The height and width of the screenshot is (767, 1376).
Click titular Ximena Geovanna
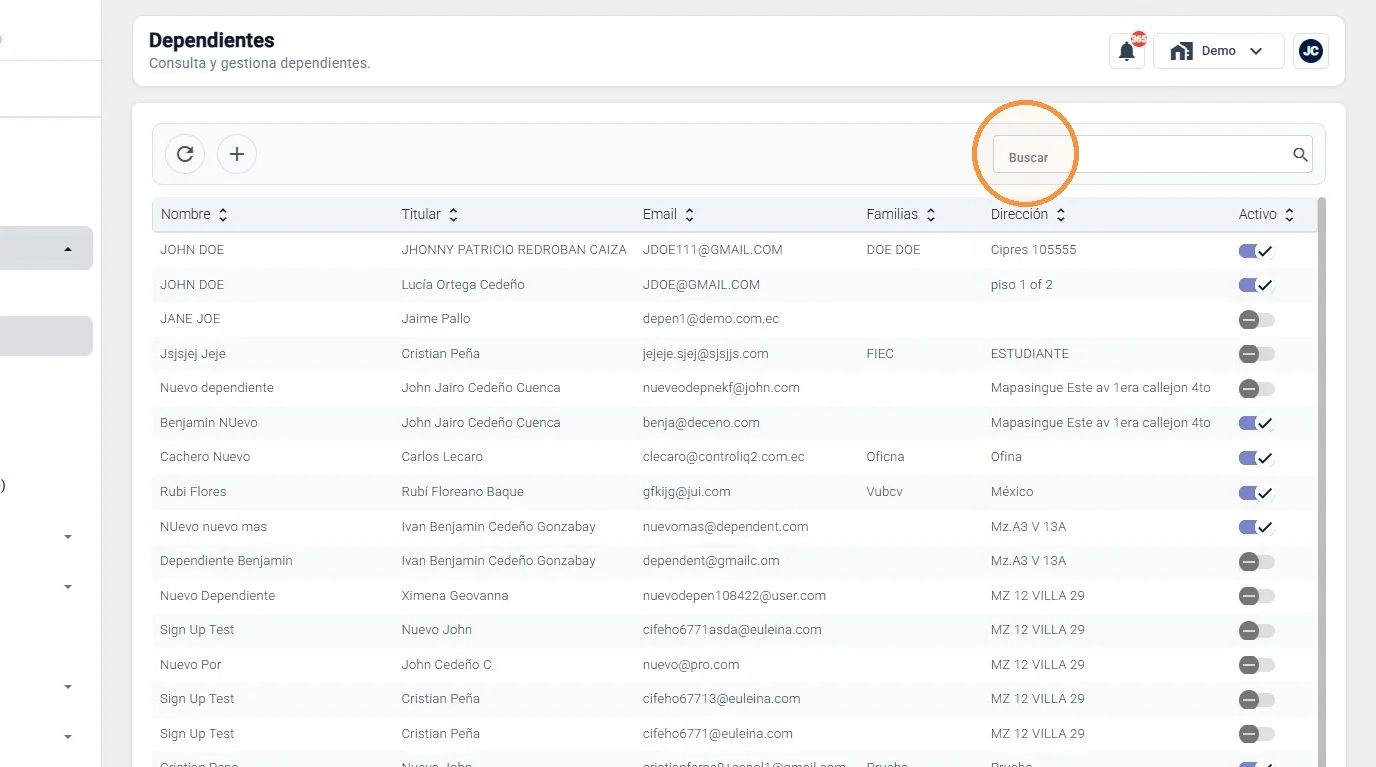coord(455,596)
